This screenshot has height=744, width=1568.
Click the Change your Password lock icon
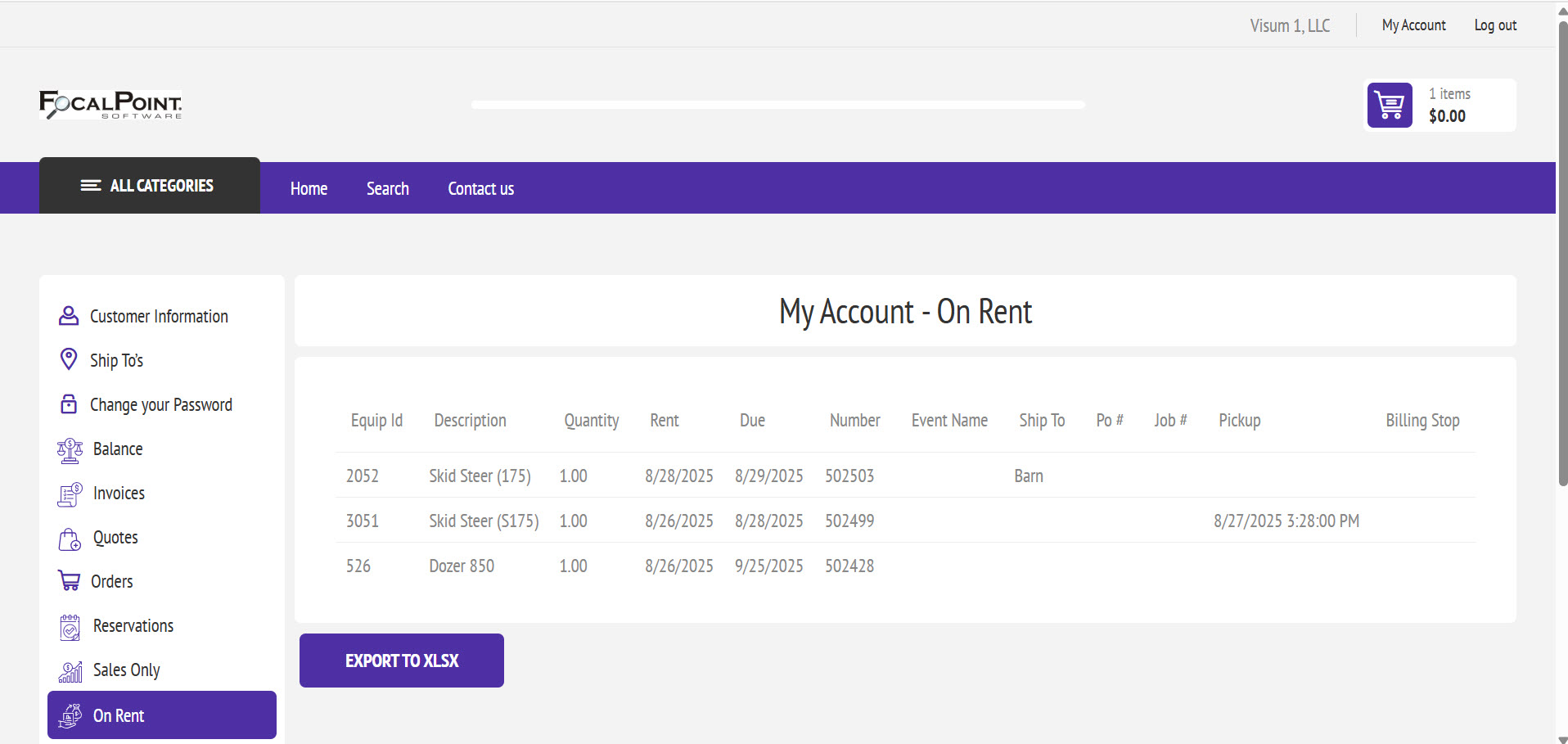(69, 404)
